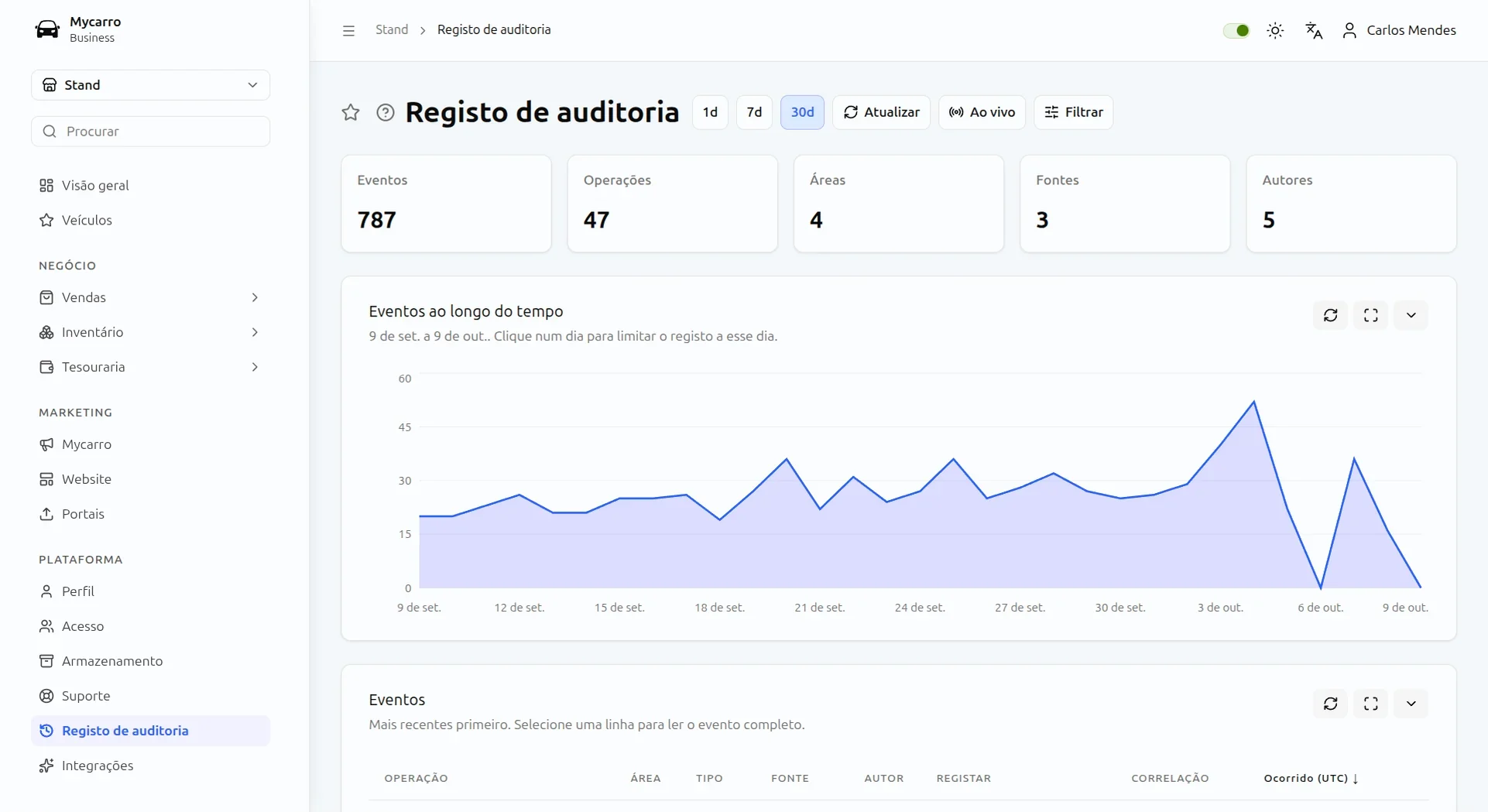Open Visão geral in the sidebar
Viewport: 1488px width, 812px height.
tap(151, 185)
